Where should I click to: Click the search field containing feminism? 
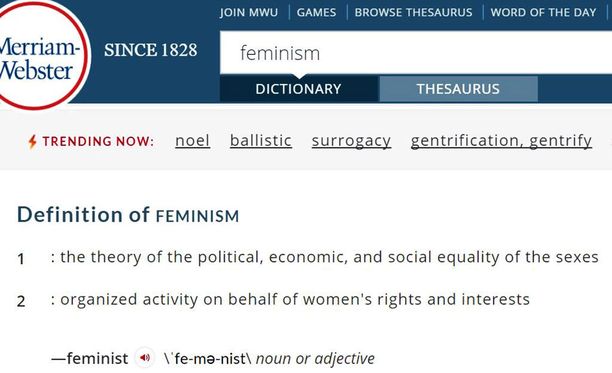[x=416, y=53]
